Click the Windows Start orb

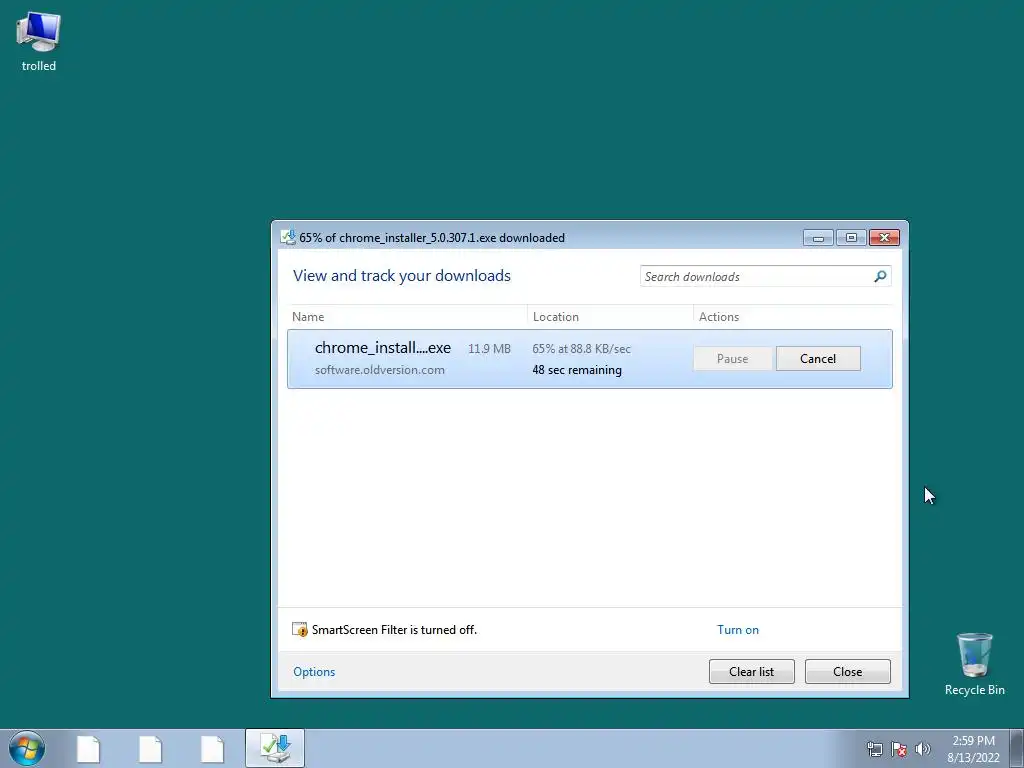(x=27, y=748)
